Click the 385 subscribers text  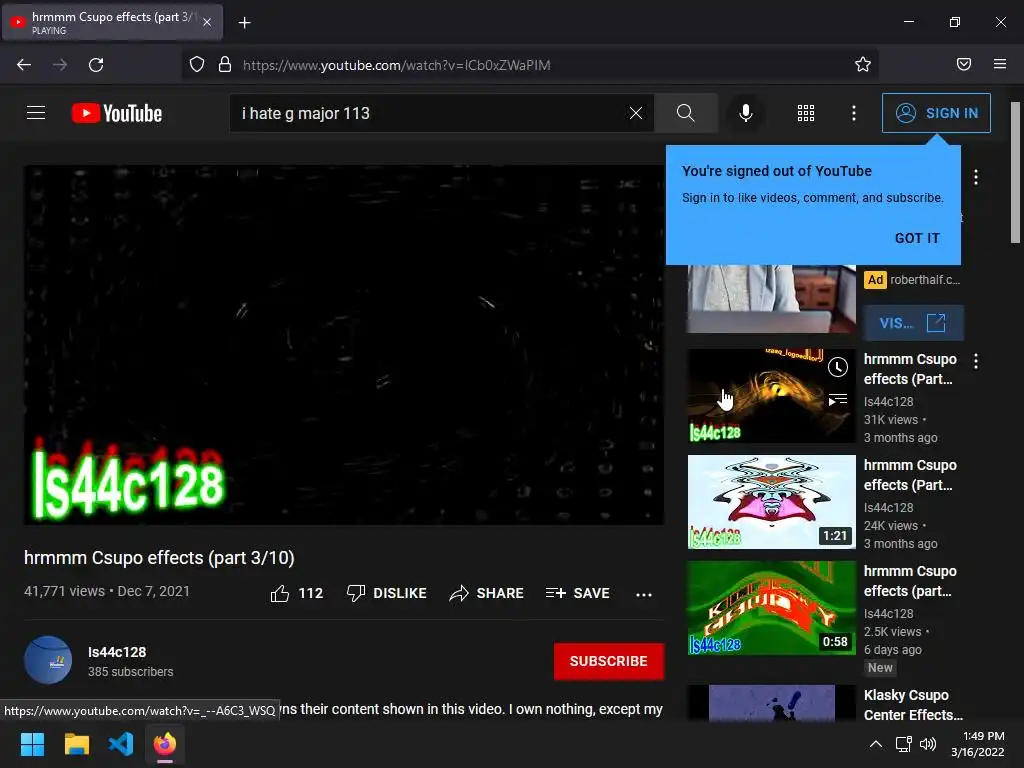pos(131,671)
